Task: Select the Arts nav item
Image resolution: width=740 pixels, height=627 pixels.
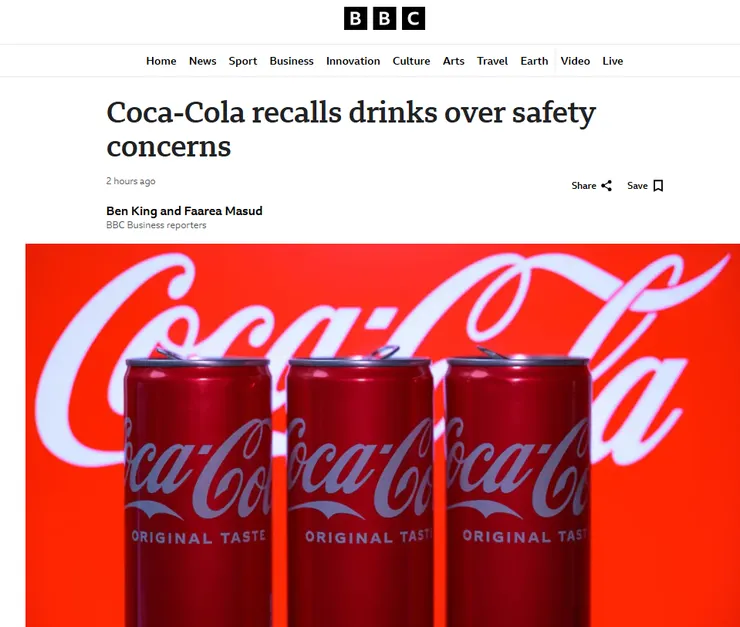Action: [453, 61]
